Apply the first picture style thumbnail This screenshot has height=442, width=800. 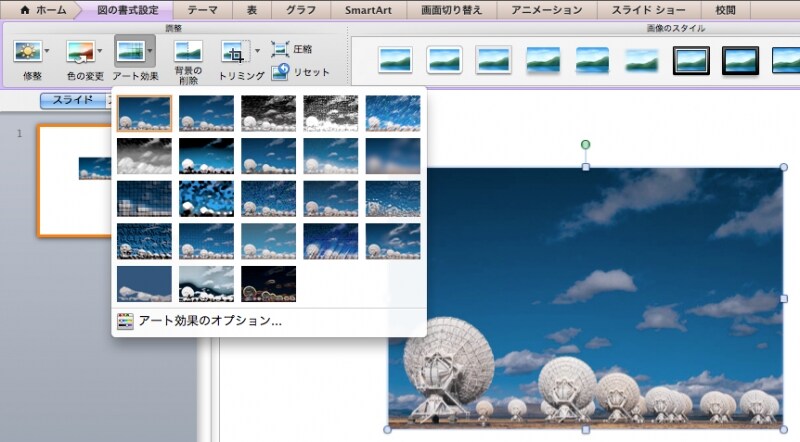395,60
